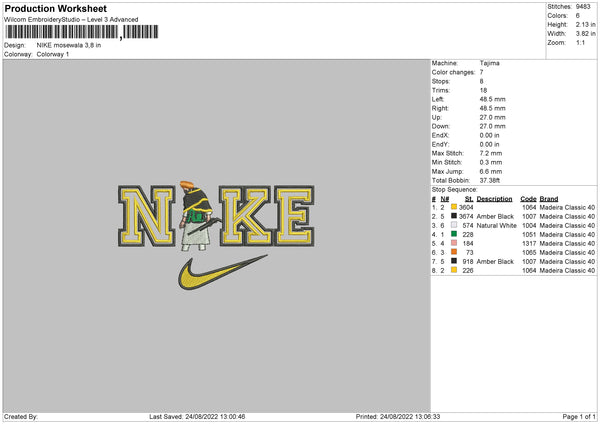Click the "Right:" measurement 48.5 mm
This screenshot has height=424, width=600.
(x=492, y=108)
